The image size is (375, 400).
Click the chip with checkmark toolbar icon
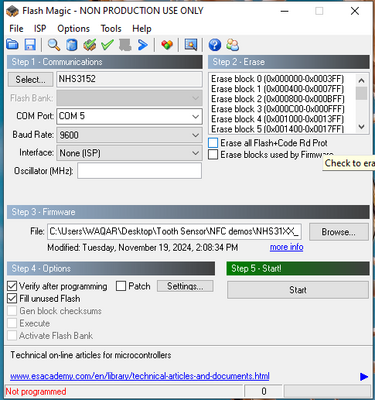(x=90, y=45)
